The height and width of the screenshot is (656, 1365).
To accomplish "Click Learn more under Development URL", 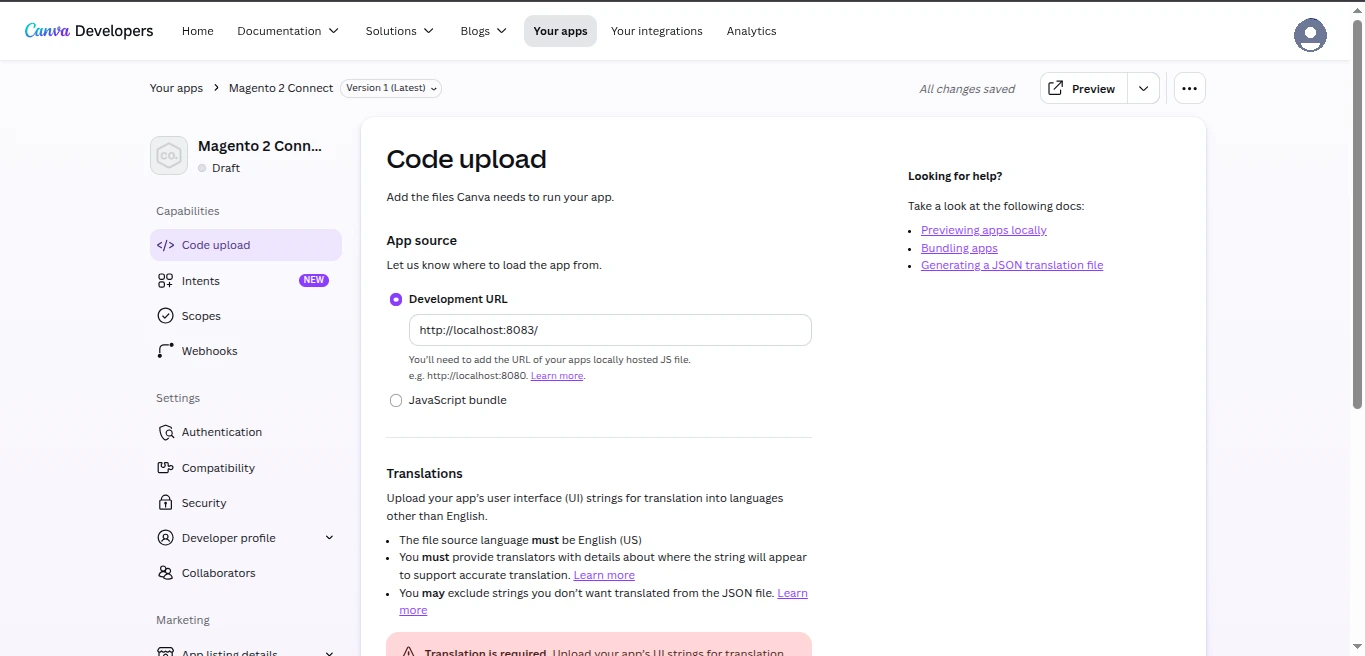I will pyautogui.click(x=557, y=376).
